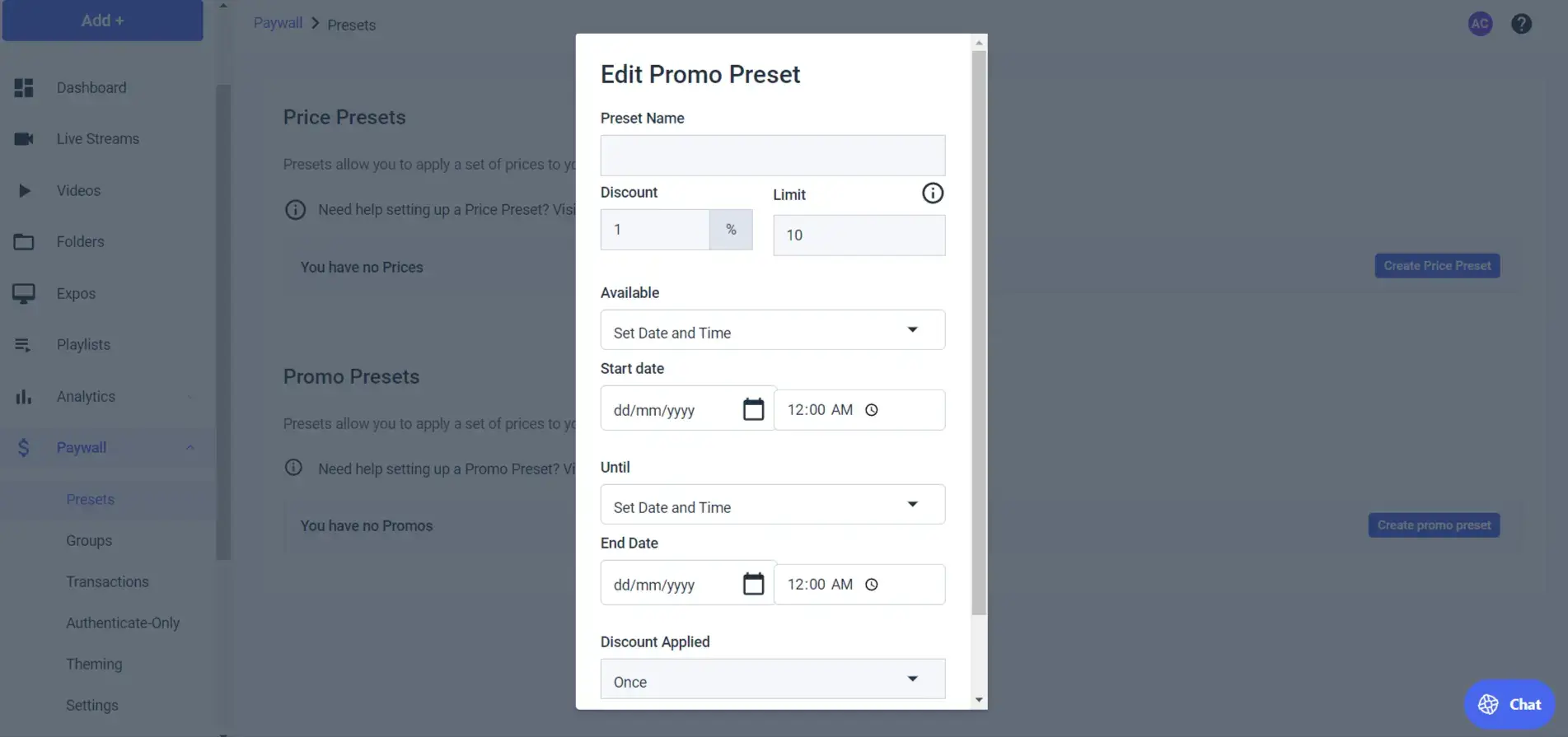Open the Start date calendar picker icon
This screenshot has width=1568, height=737.
[x=754, y=408]
